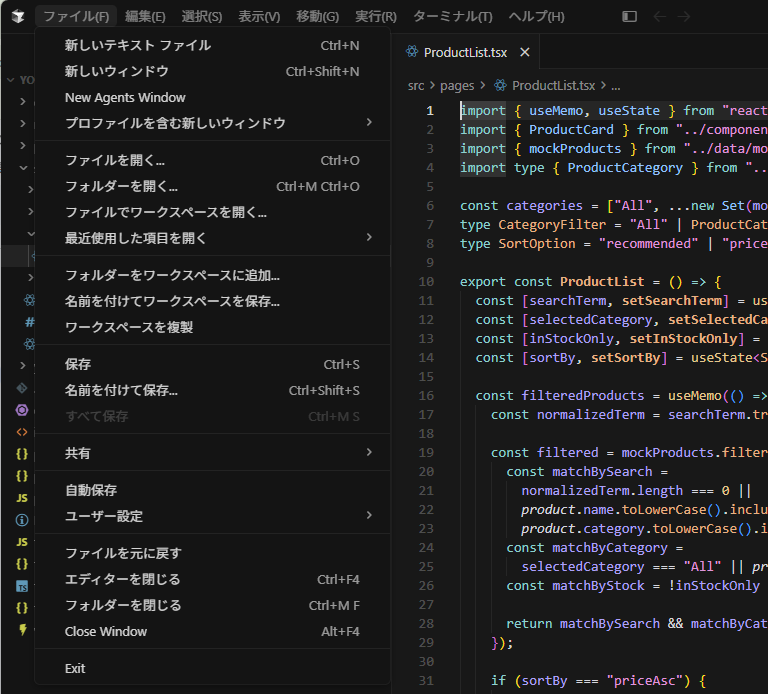The height and width of the screenshot is (694, 768).
Task: Choose 名前を付けて保存...
Action: (213, 390)
